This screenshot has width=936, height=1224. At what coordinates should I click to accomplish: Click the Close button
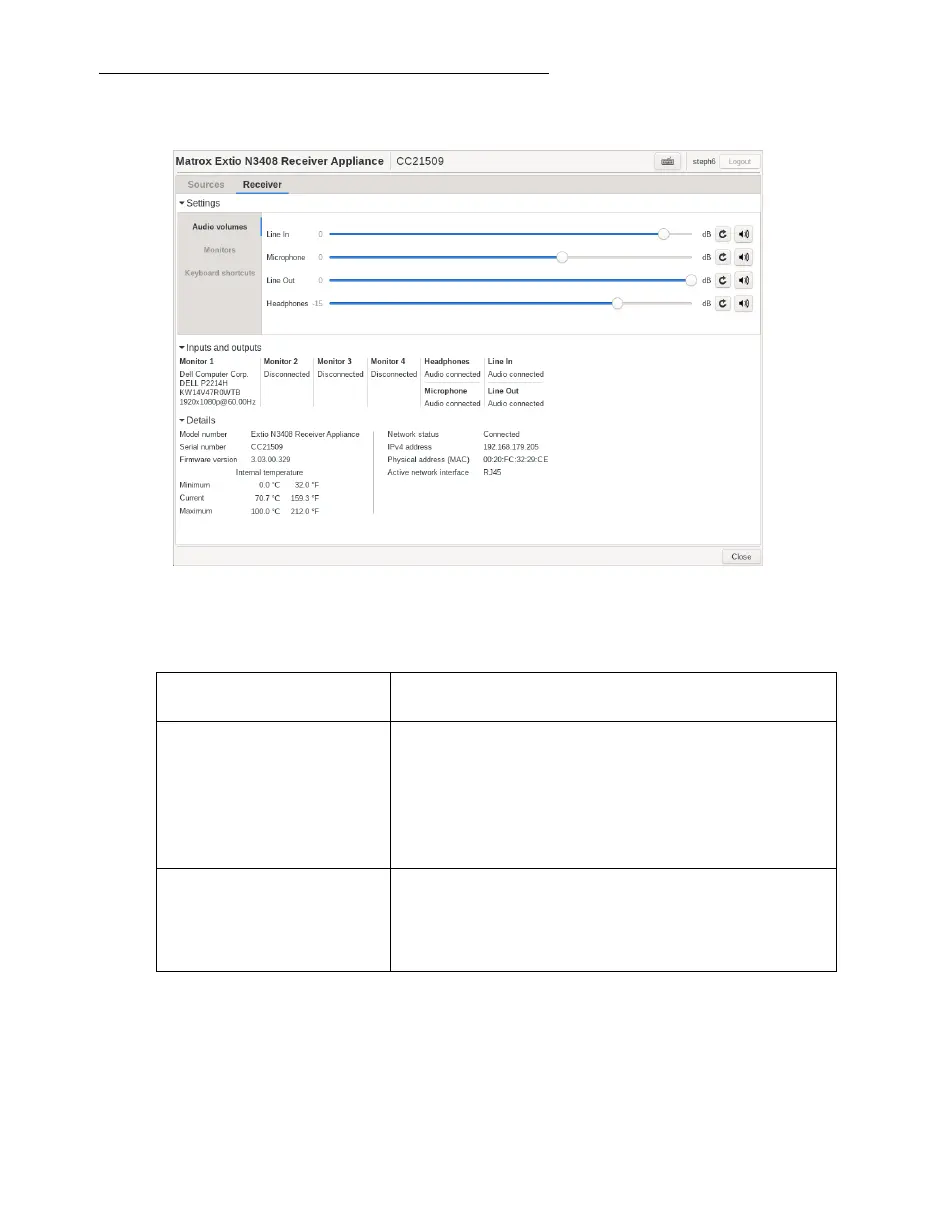pyautogui.click(x=741, y=557)
